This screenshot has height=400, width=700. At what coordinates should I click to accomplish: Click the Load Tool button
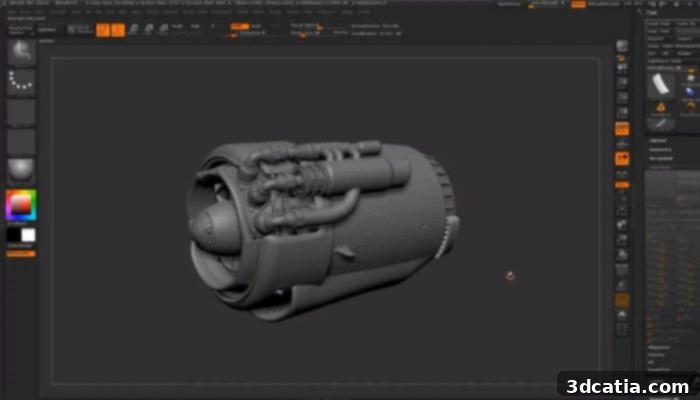658,24
